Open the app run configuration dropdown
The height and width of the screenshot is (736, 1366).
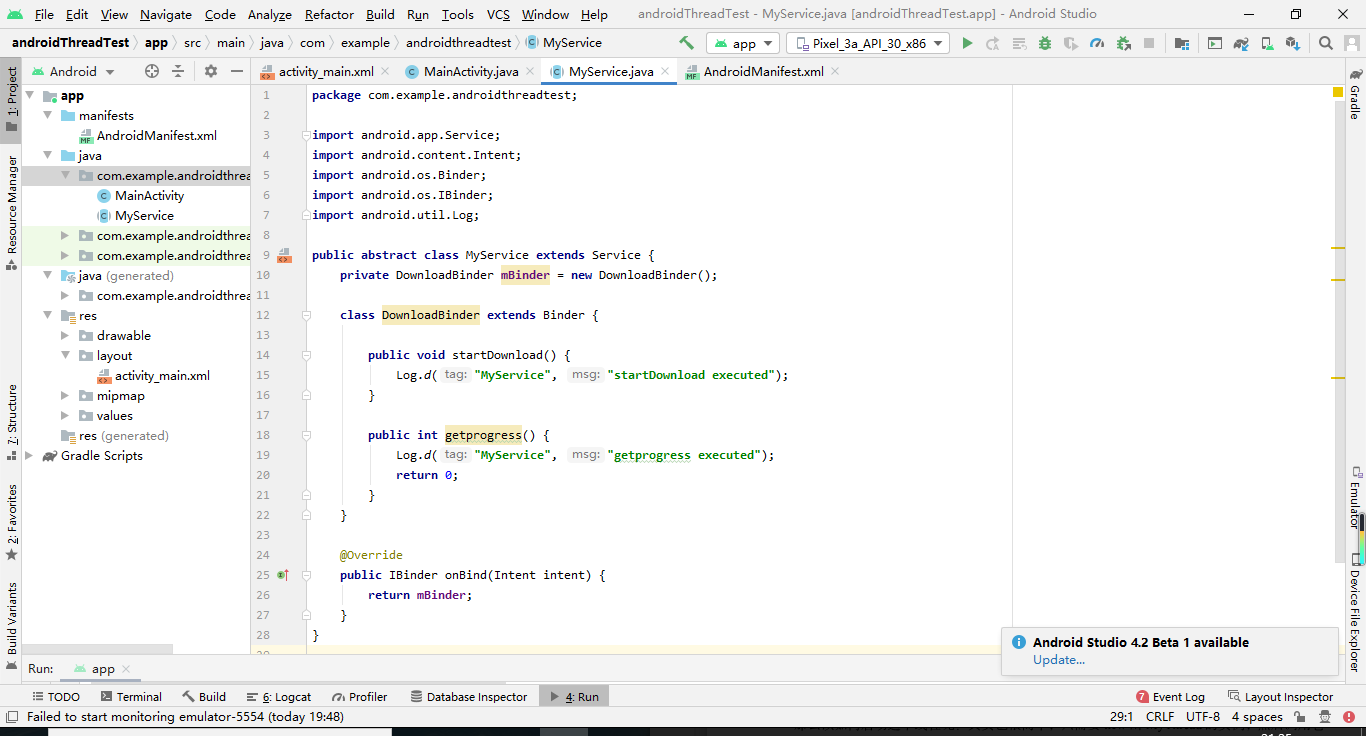(x=743, y=43)
